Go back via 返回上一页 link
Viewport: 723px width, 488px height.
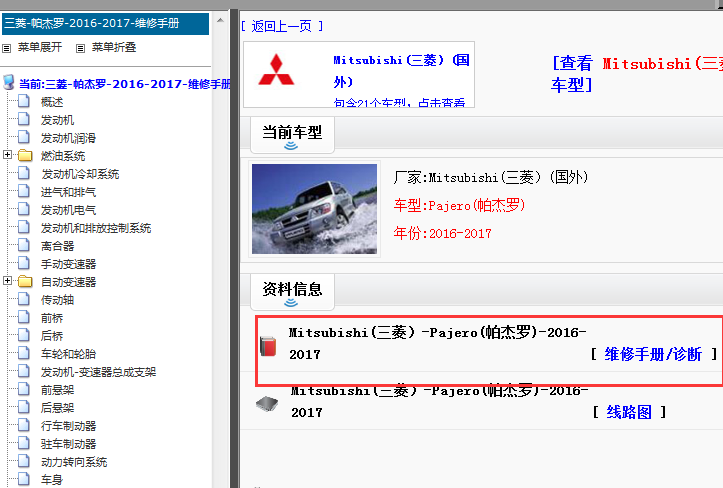[281, 26]
